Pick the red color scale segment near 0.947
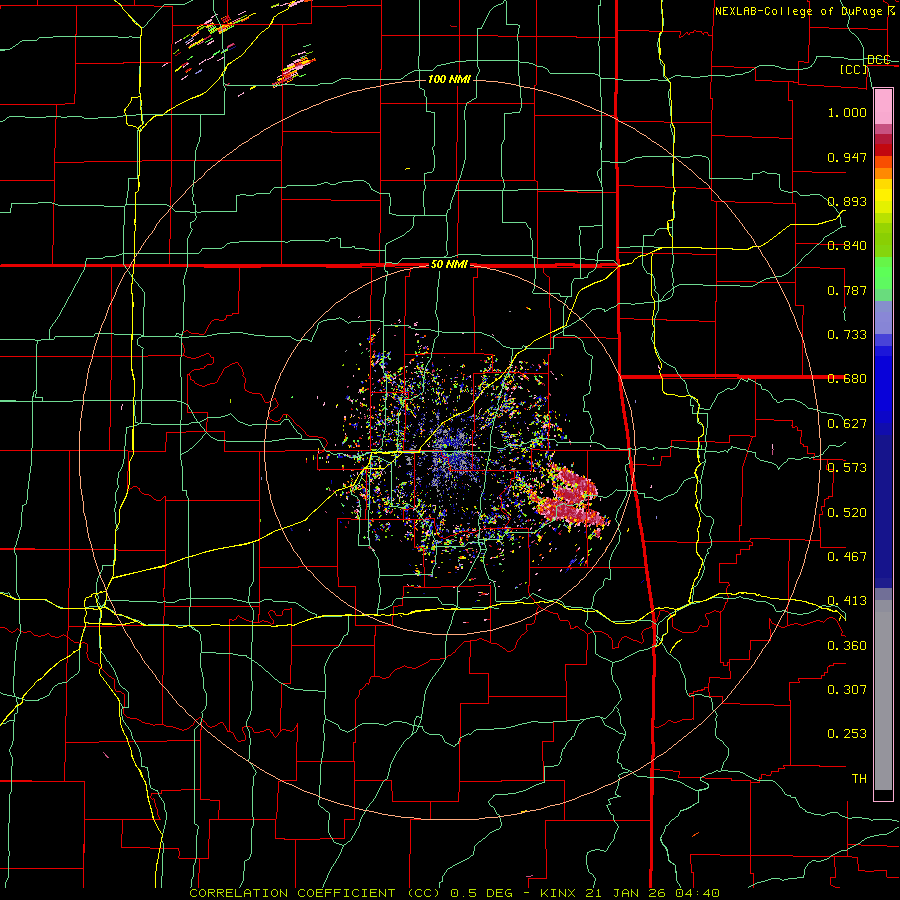 click(883, 150)
